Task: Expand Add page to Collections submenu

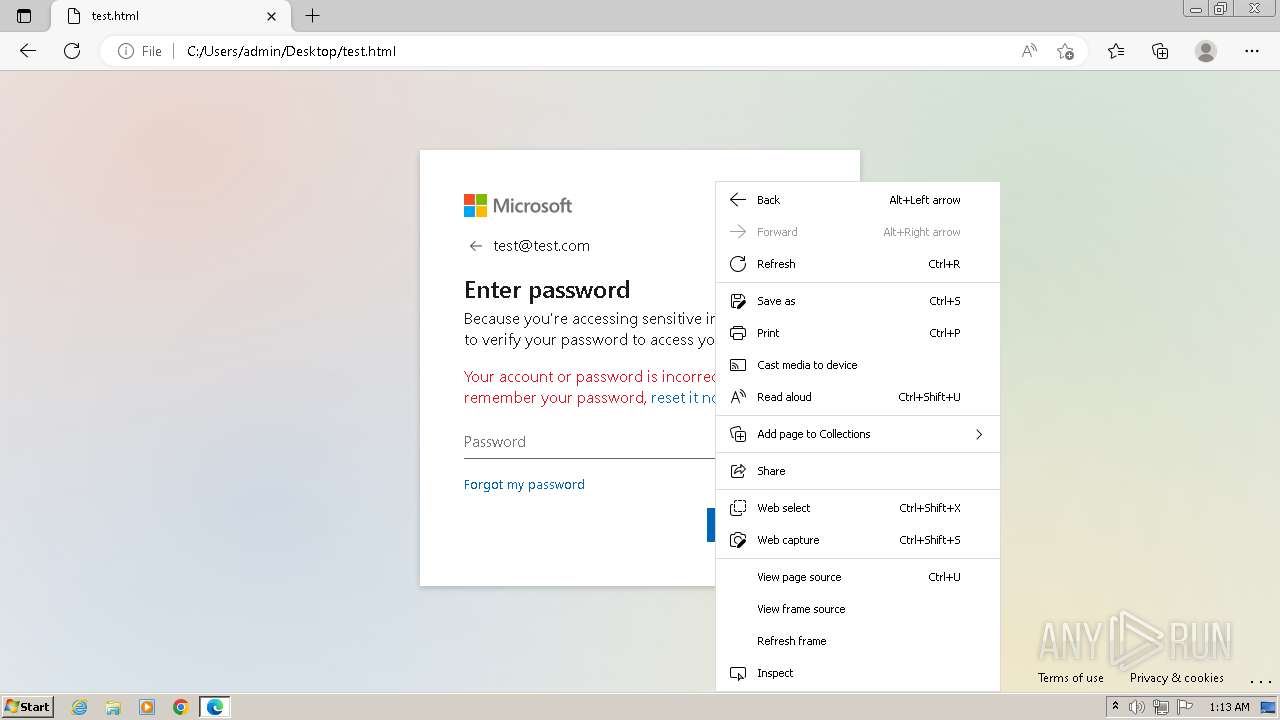Action: click(858, 434)
